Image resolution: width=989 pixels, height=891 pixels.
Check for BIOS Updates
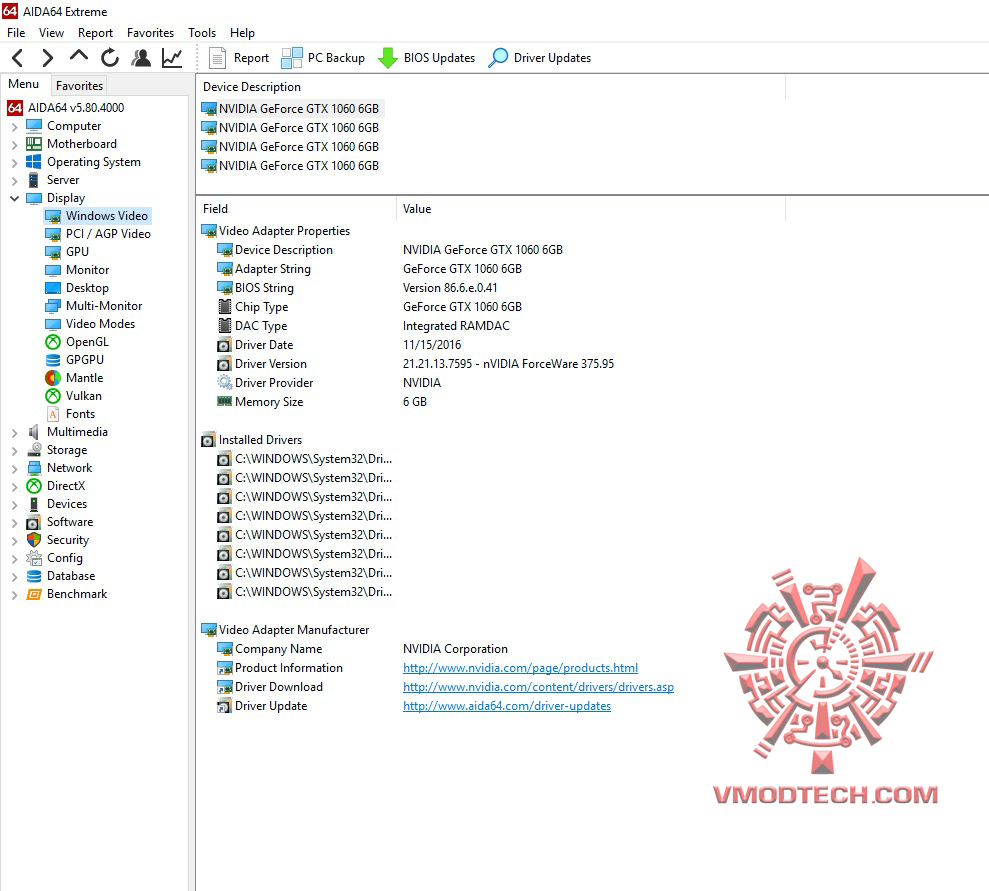tap(426, 58)
